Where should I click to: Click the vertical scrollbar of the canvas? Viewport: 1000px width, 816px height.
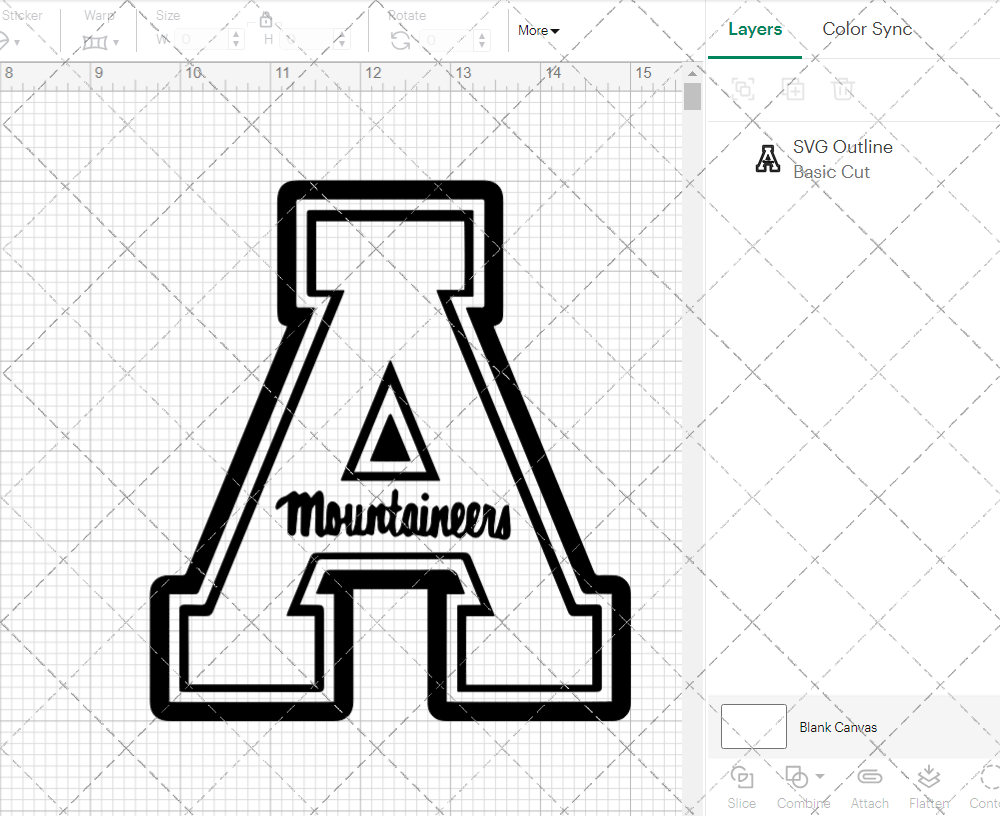(x=691, y=96)
